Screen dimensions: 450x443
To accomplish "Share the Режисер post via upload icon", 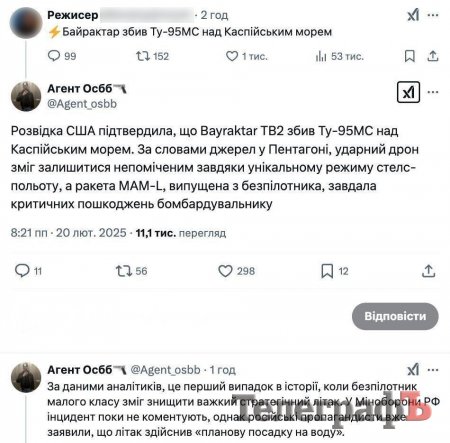I will click(x=432, y=56).
